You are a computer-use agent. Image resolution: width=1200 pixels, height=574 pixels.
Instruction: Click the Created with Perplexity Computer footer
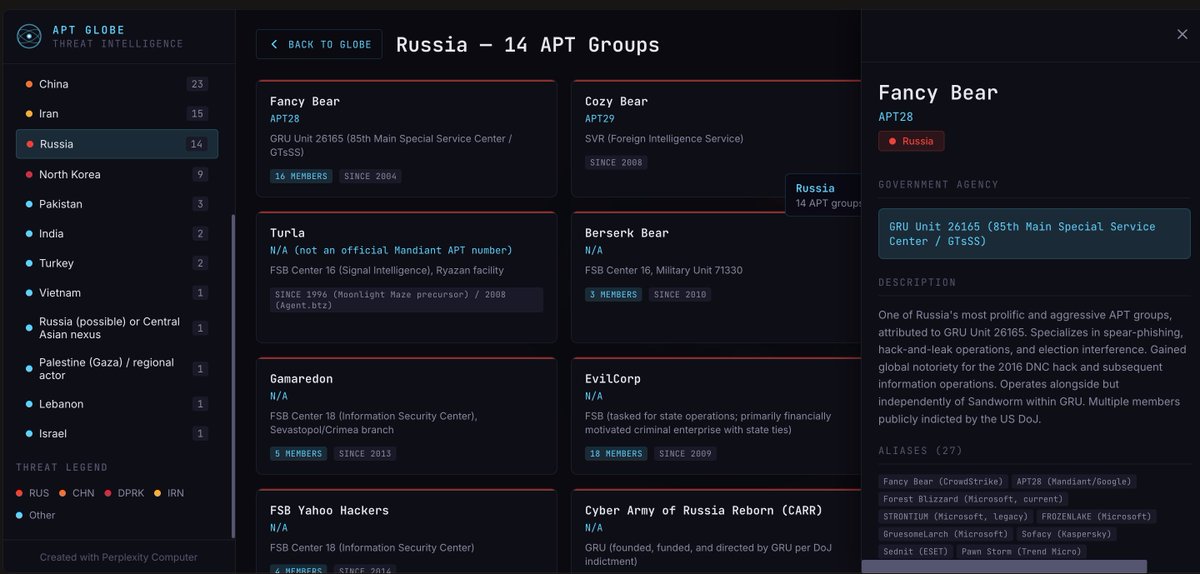tap(118, 557)
